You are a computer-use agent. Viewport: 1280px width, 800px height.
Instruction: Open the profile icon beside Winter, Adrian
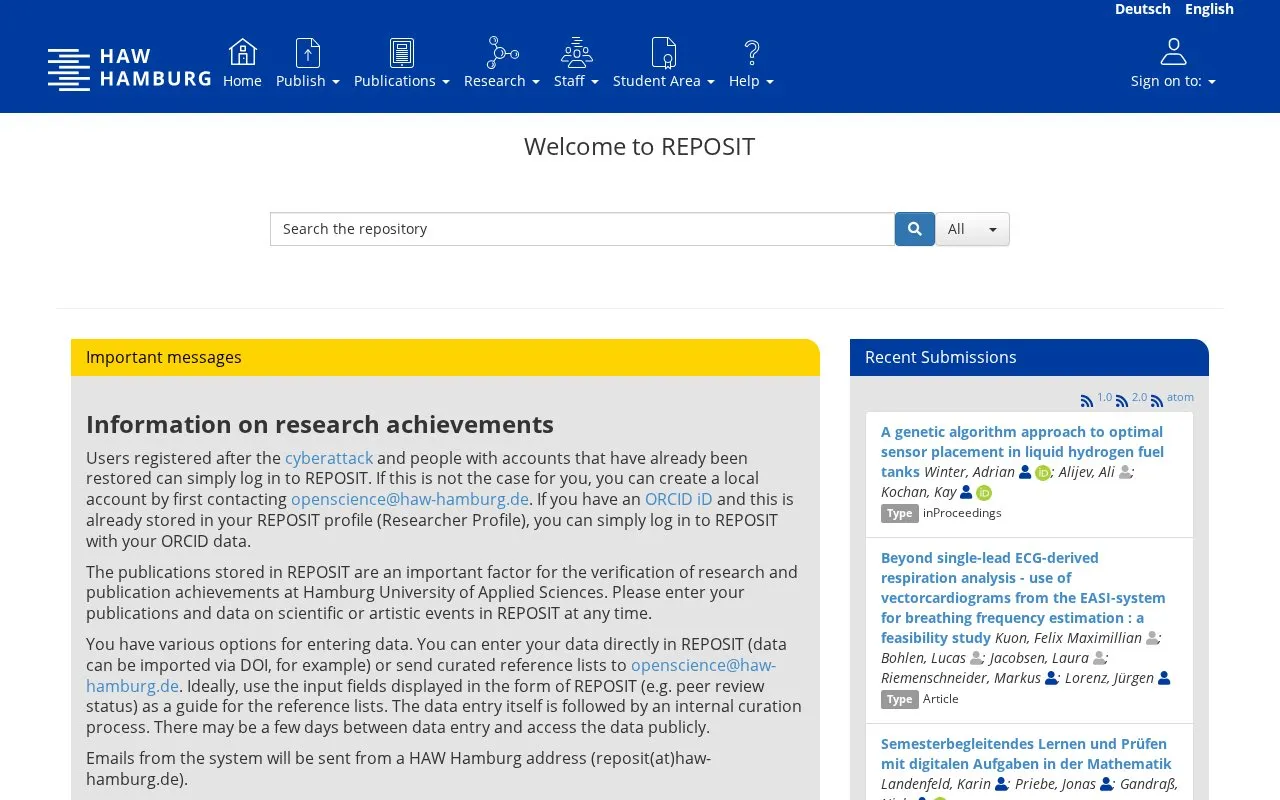tap(1025, 472)
